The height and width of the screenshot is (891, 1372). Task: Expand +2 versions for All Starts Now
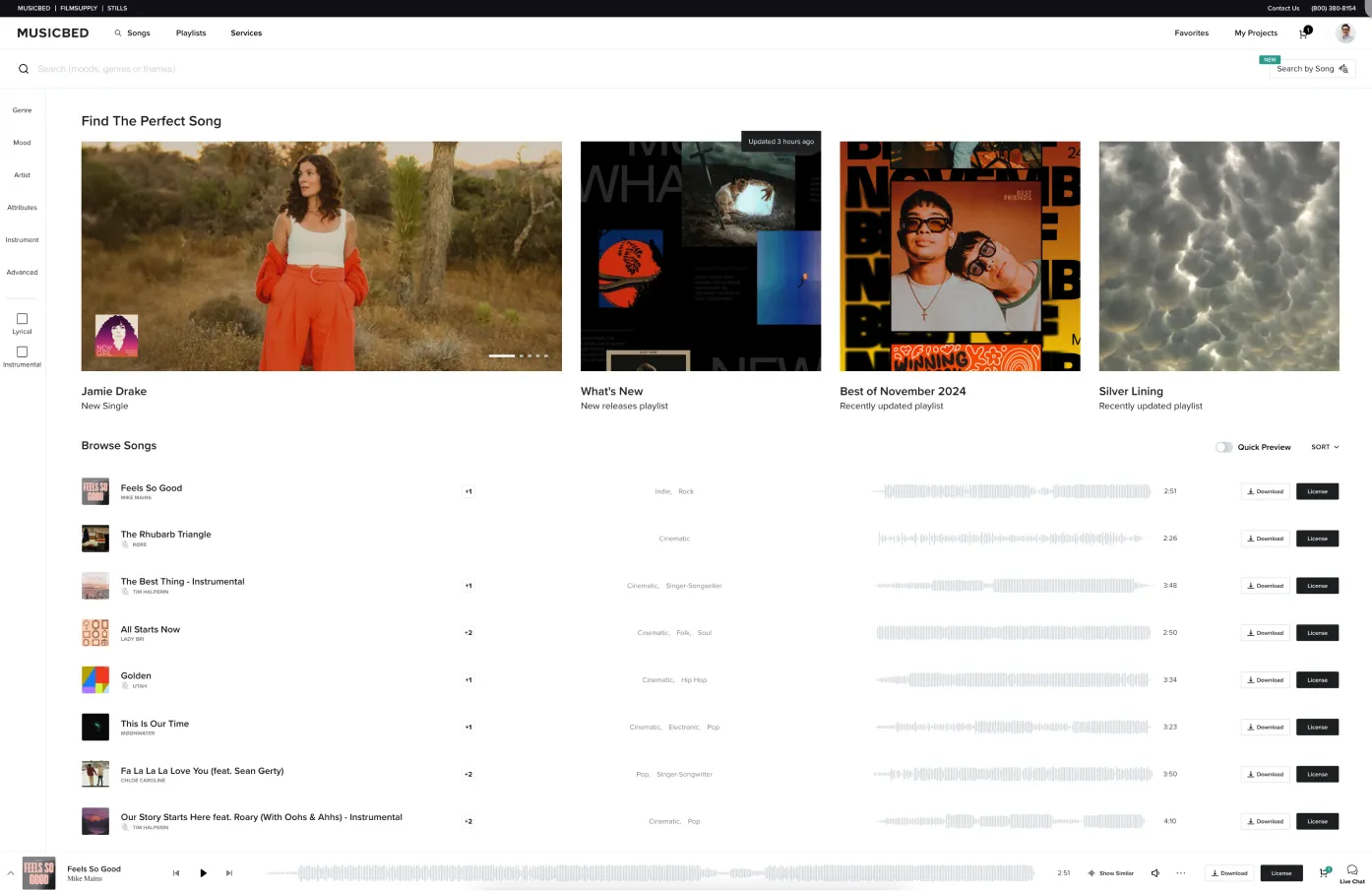click(x=468, y=633)
